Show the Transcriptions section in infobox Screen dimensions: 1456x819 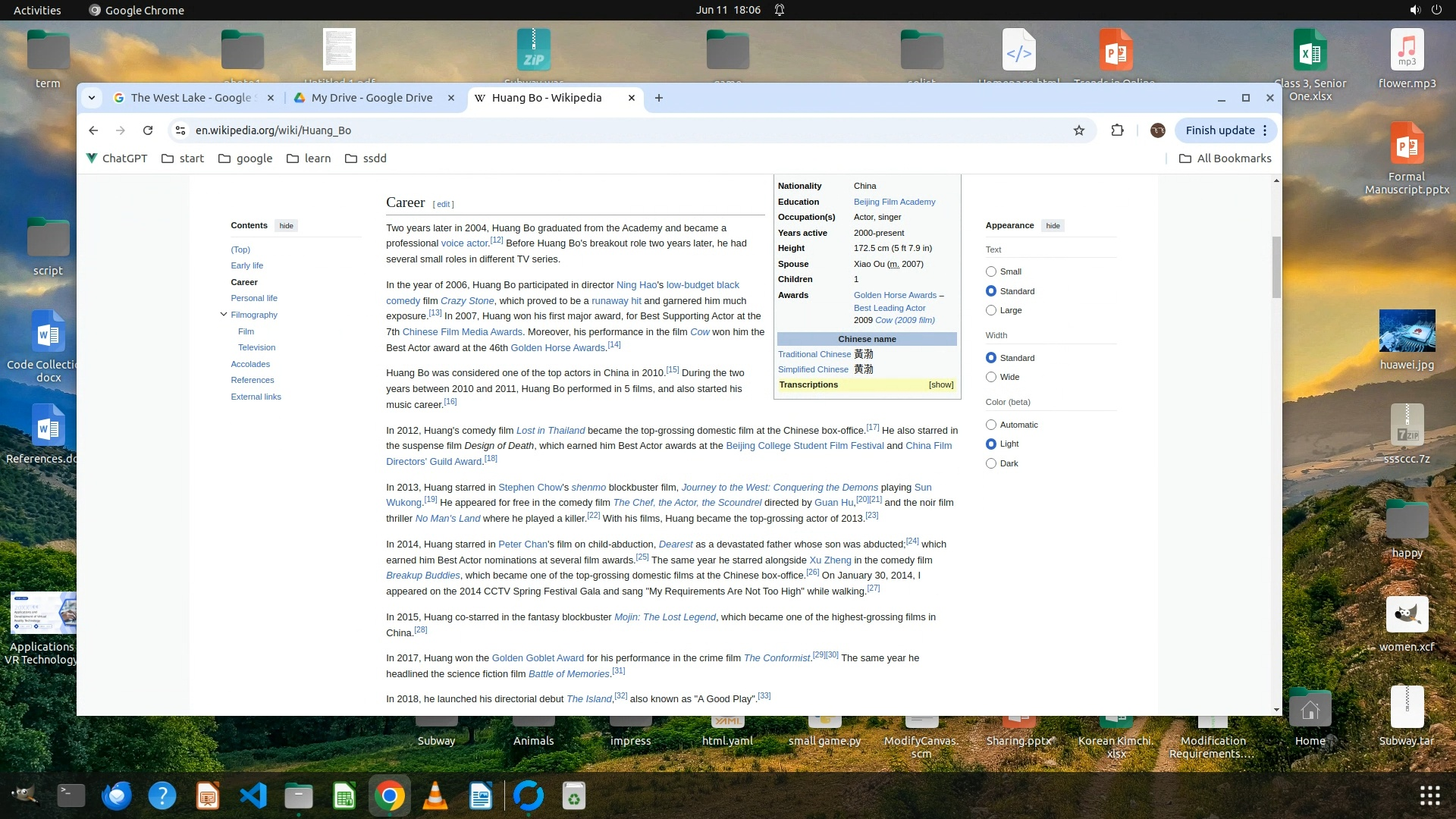pyautogui.click(x=941, y=385)
